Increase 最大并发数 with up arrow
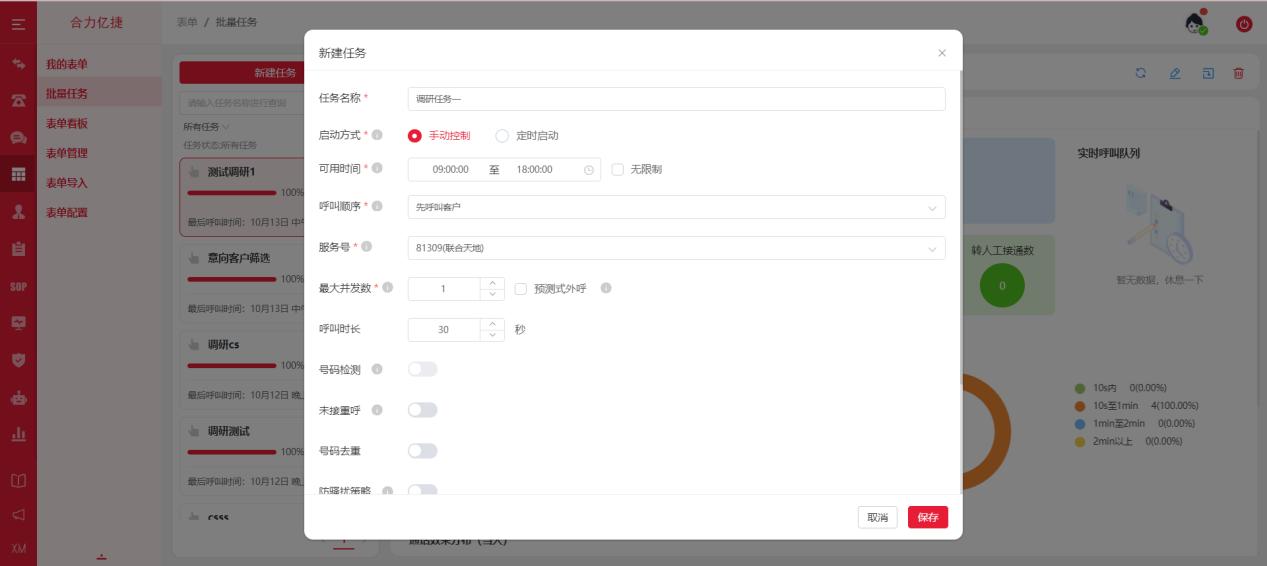Image resolution: width=1267 pixels, height=566 pixels. (493, 283)
